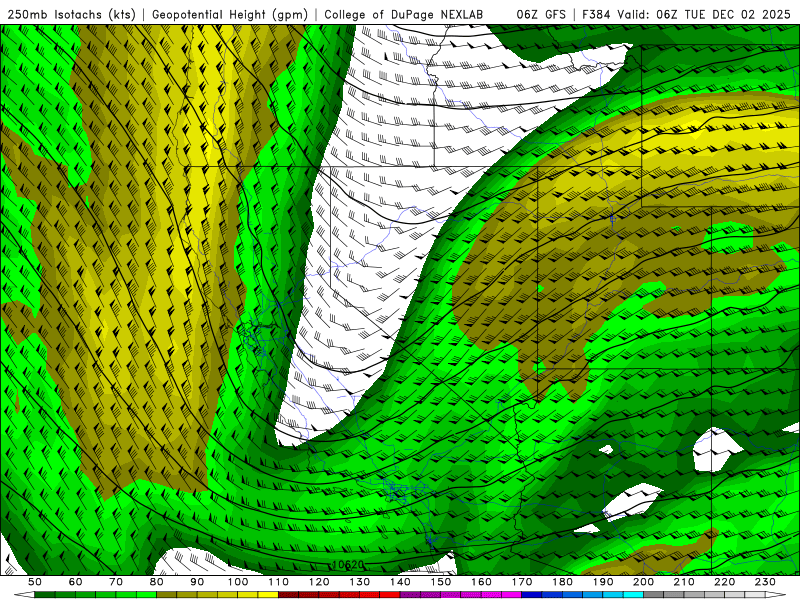Click the '120' colorbar label

click(x=319, y=582)
